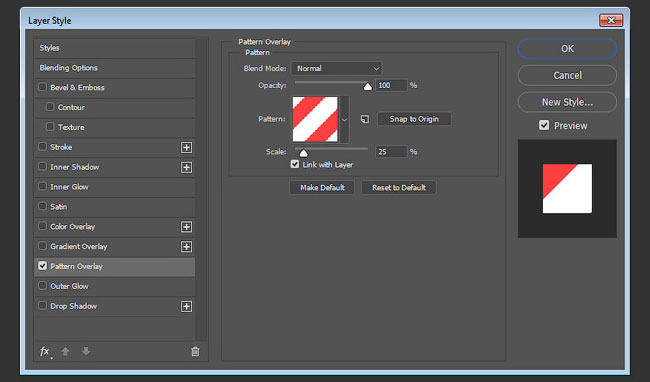Enable the Color Overlay checkbox
The height and width of the screenshot is (382, 650).
coord(42,226)
